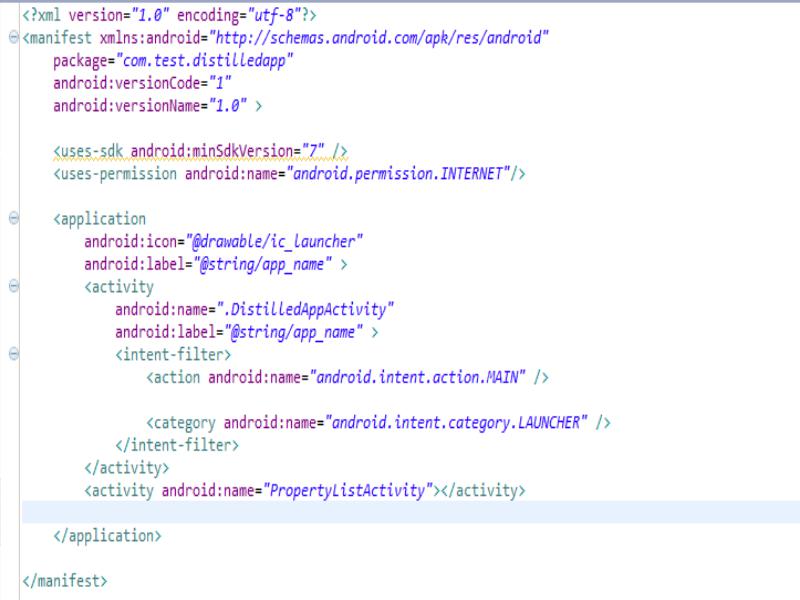Collapse the first activity element fold marker

tap(14, 286)
